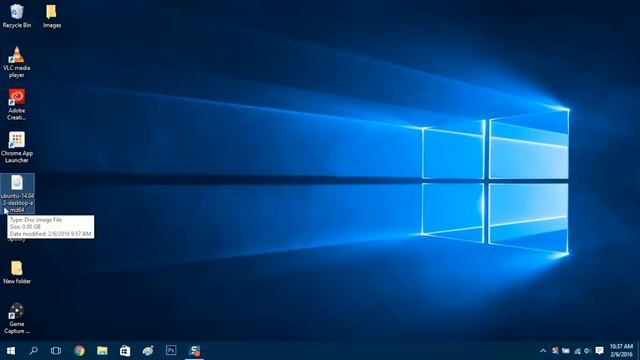Screen dimensions: 640x360
Task: Select the Images folder on the desktop
Action: 52,16
